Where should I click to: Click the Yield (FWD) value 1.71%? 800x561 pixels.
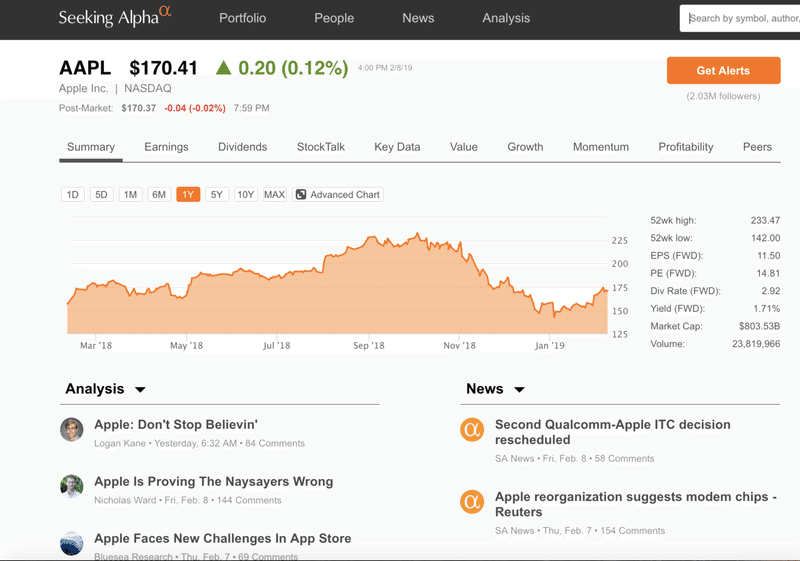pyautogui.click(x=766, y=309)
